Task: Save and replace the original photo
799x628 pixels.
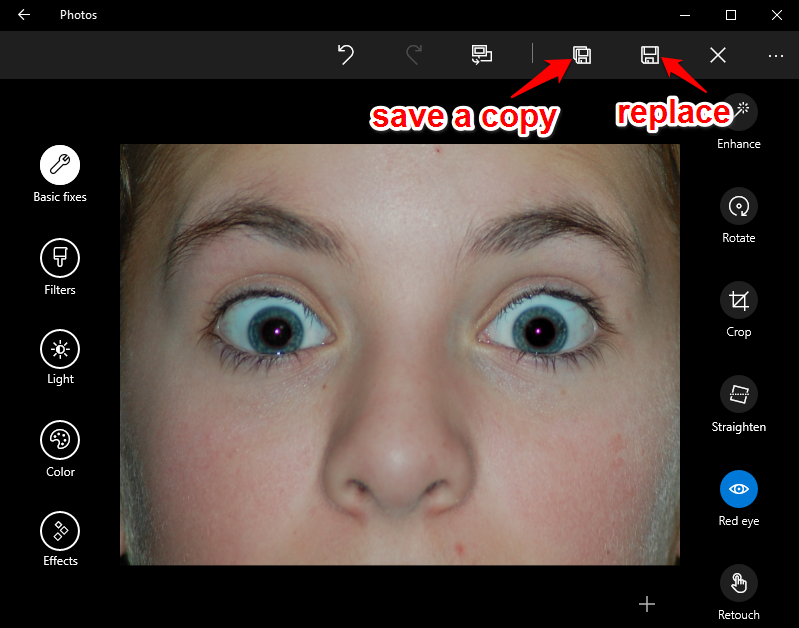Action: tap(650, 55)
